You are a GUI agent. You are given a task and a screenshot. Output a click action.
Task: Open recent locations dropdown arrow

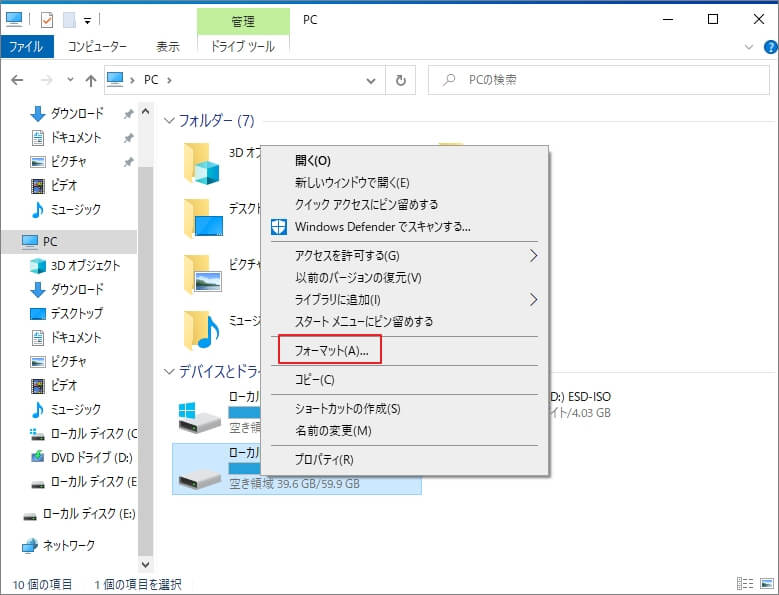[x=70, y=79]
